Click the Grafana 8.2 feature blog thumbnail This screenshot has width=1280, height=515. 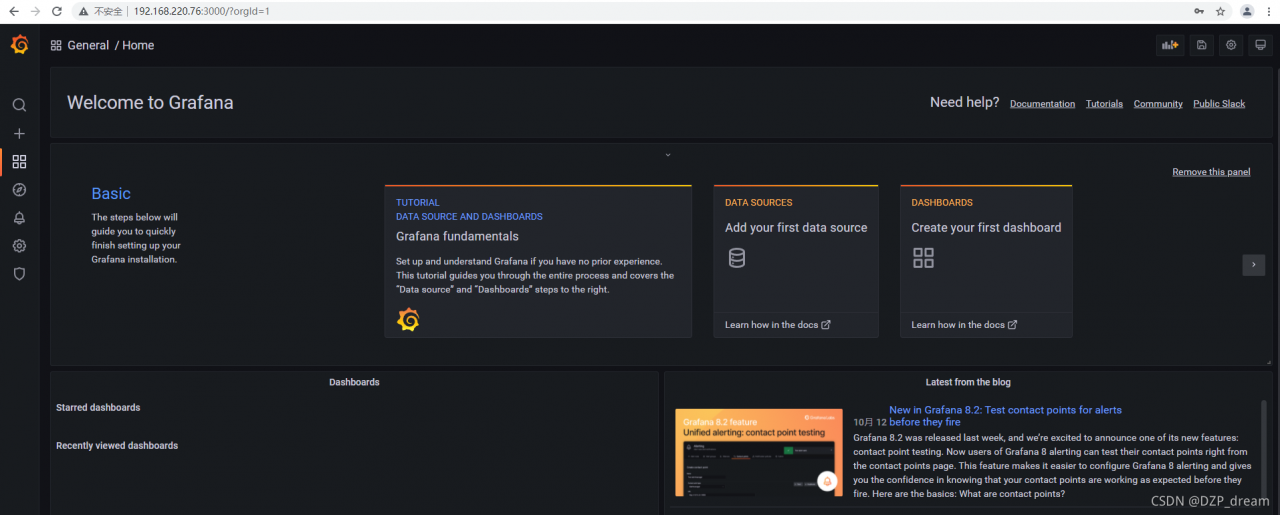pyautogui.click(x=758, y=452)
